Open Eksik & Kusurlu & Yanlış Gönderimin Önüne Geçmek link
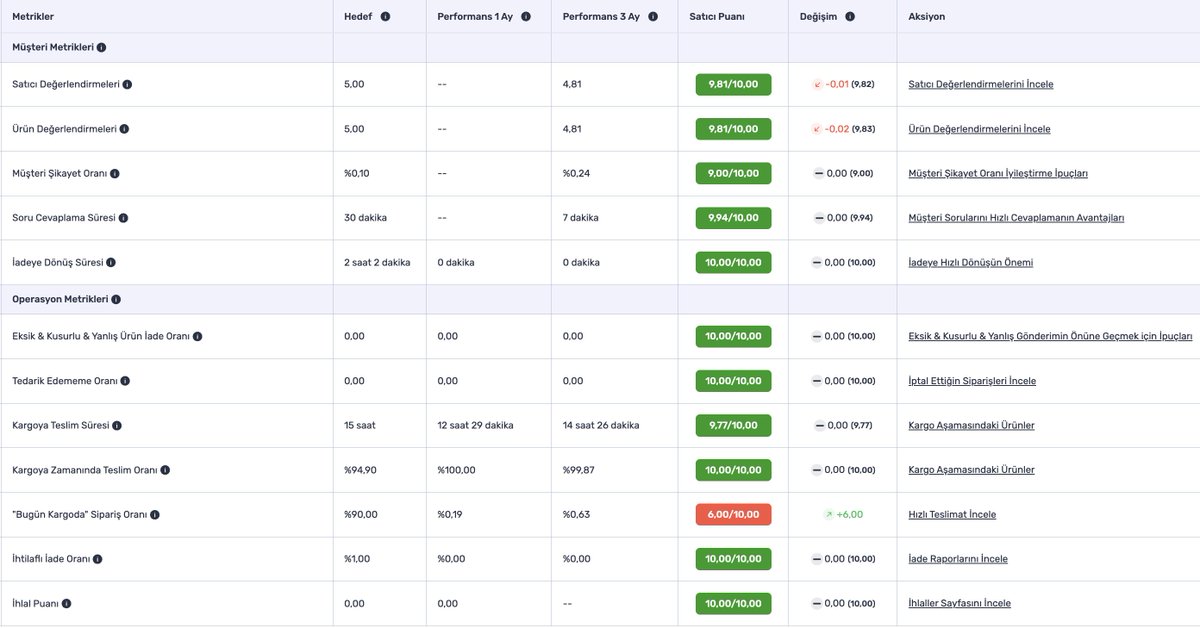1200x628 pixels. click(x=1050, y=337)
